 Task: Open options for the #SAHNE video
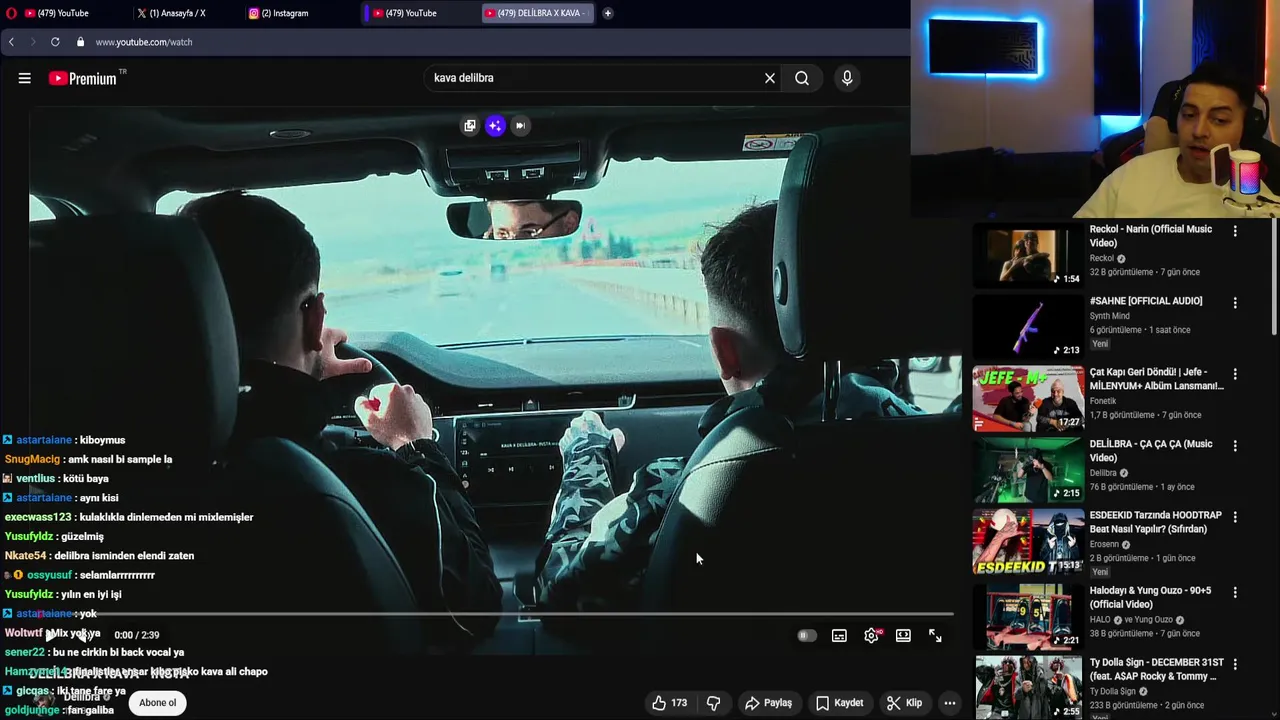1235,303
